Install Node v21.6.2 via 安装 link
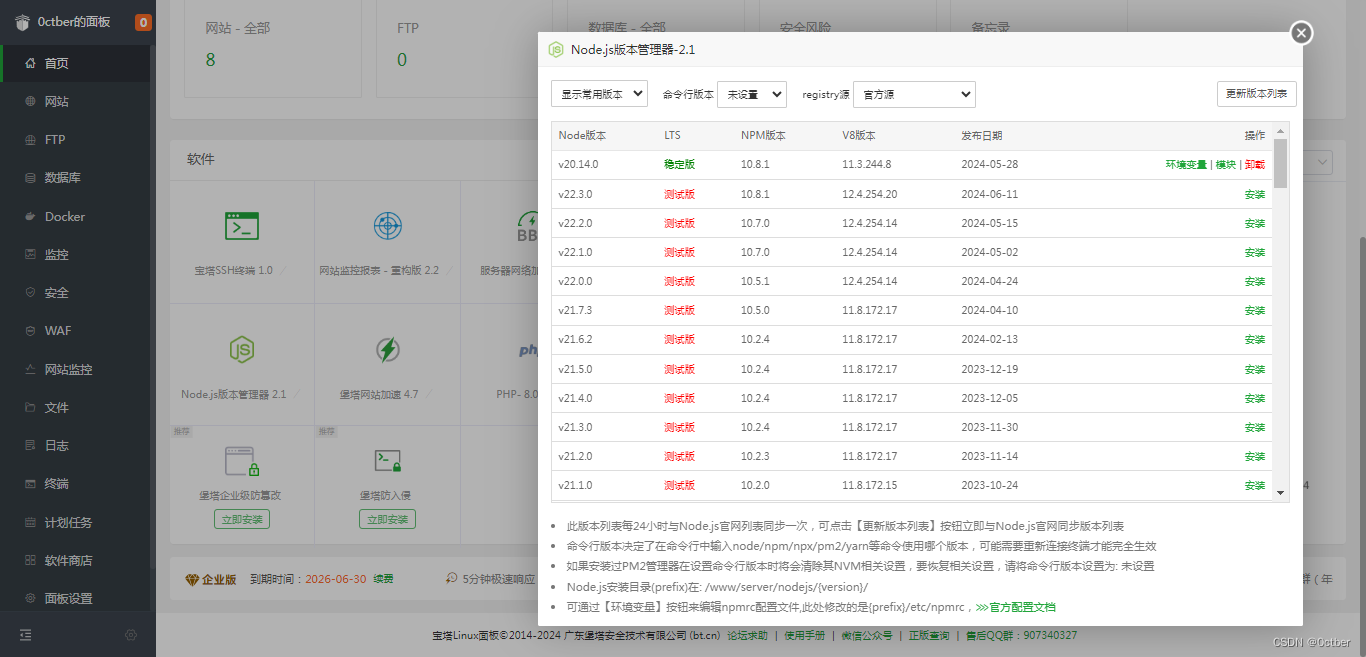This screenshot has width=1366, height=657. point(1255,340)
